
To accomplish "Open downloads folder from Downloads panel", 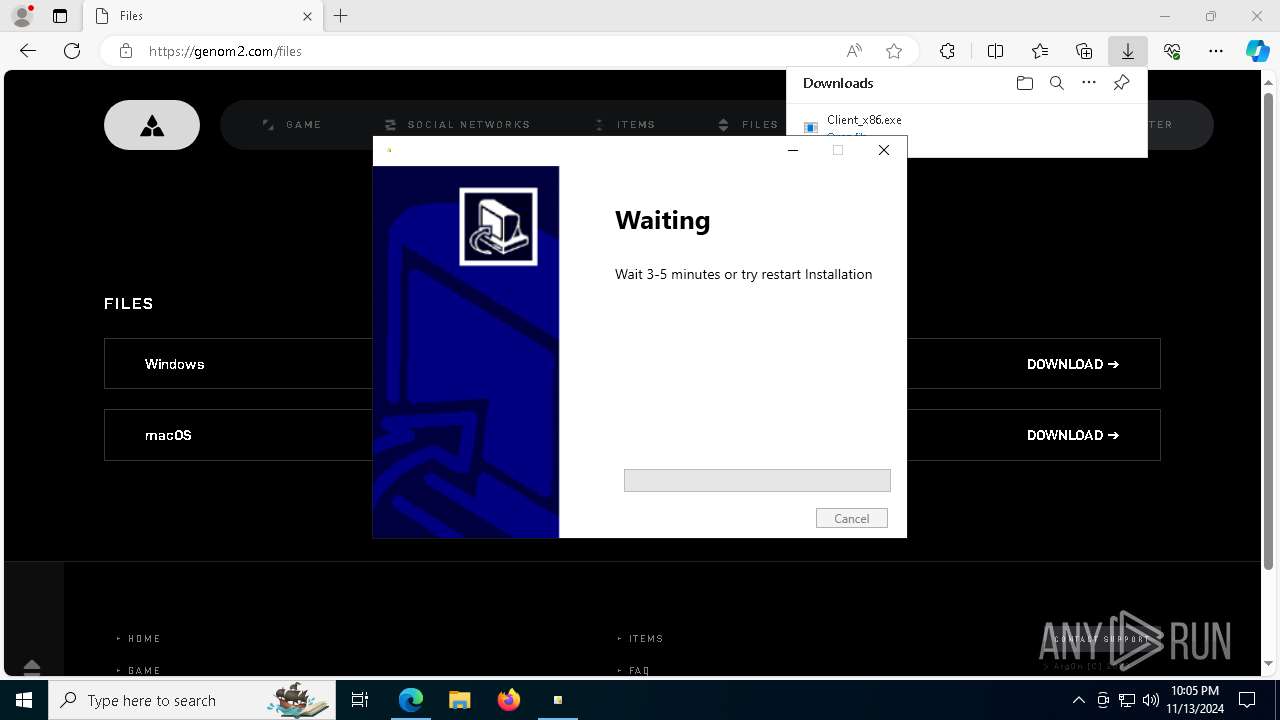I will click(1024, 83).
